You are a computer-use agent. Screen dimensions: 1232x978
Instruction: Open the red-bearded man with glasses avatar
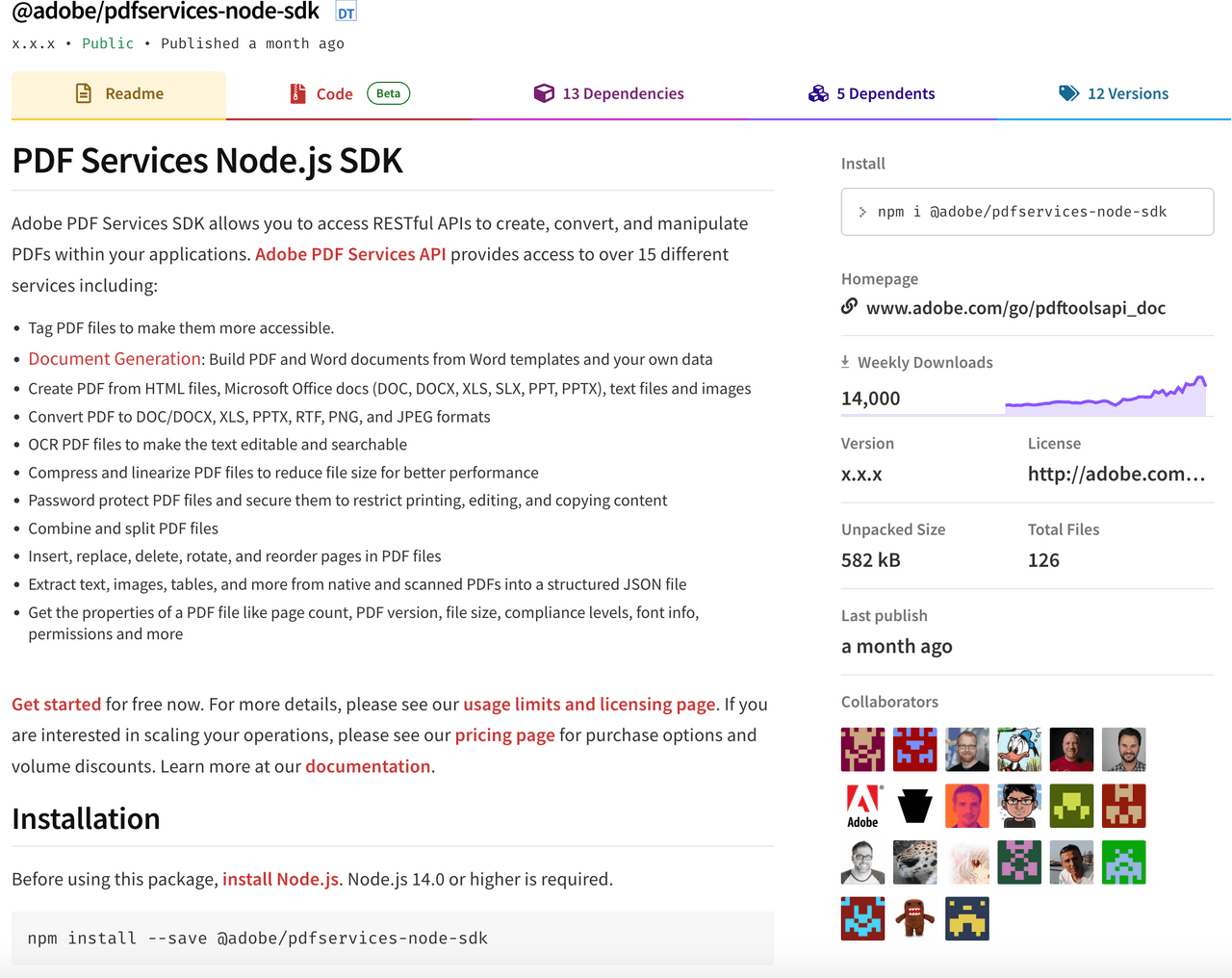tap(967, 750)
